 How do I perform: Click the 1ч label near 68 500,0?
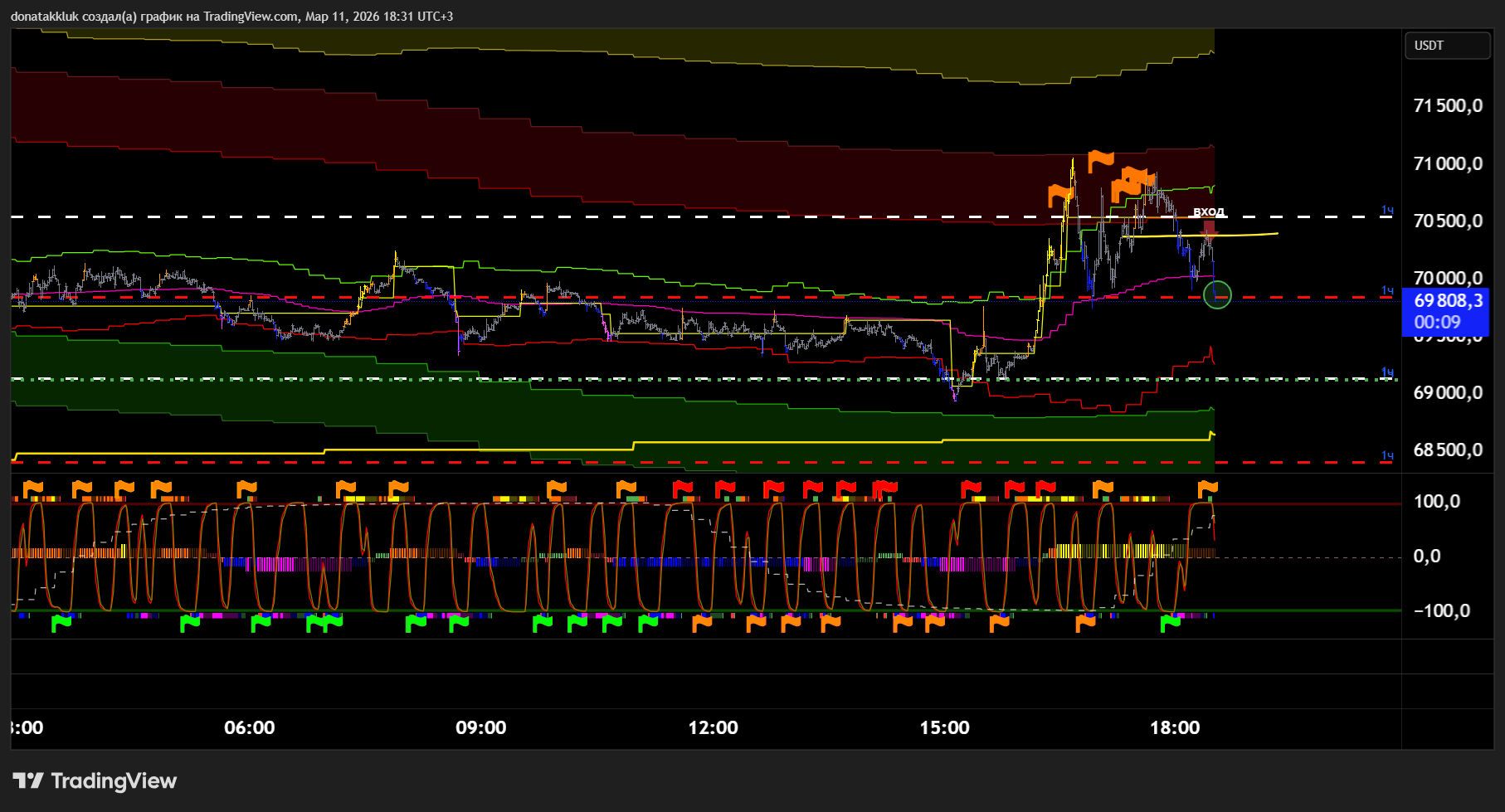coord(1387,455)
